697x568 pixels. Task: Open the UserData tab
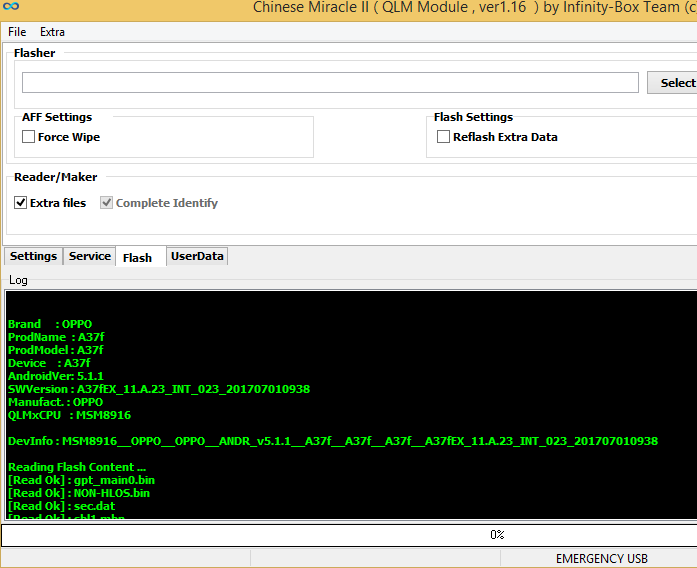coord(197,256)
